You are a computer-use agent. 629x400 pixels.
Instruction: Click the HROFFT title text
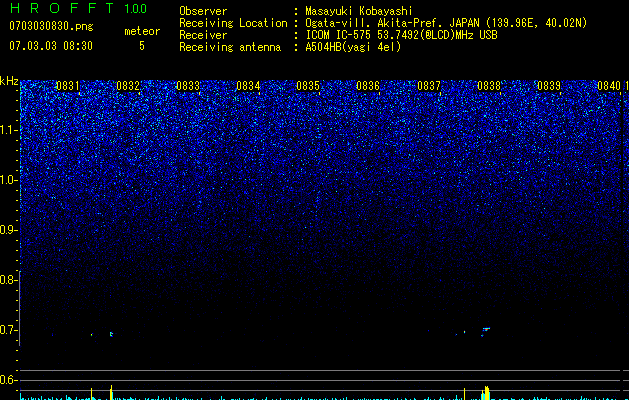[x=62, y=8]
